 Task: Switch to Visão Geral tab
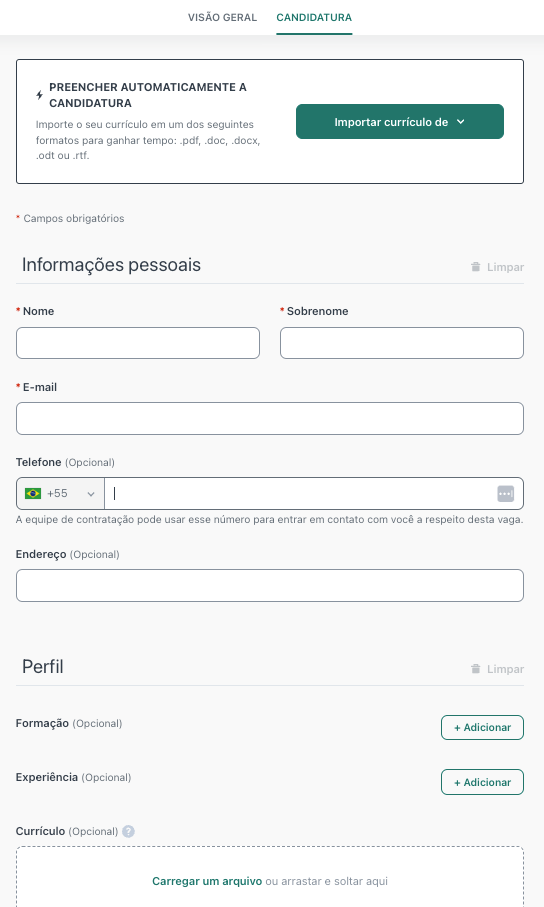[x=222, y=17]
